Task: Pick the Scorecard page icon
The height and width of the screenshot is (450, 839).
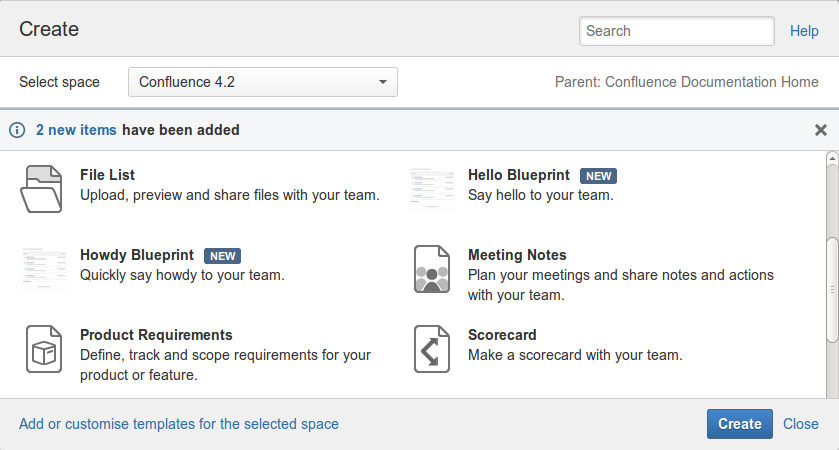Action: pos(432,349)
